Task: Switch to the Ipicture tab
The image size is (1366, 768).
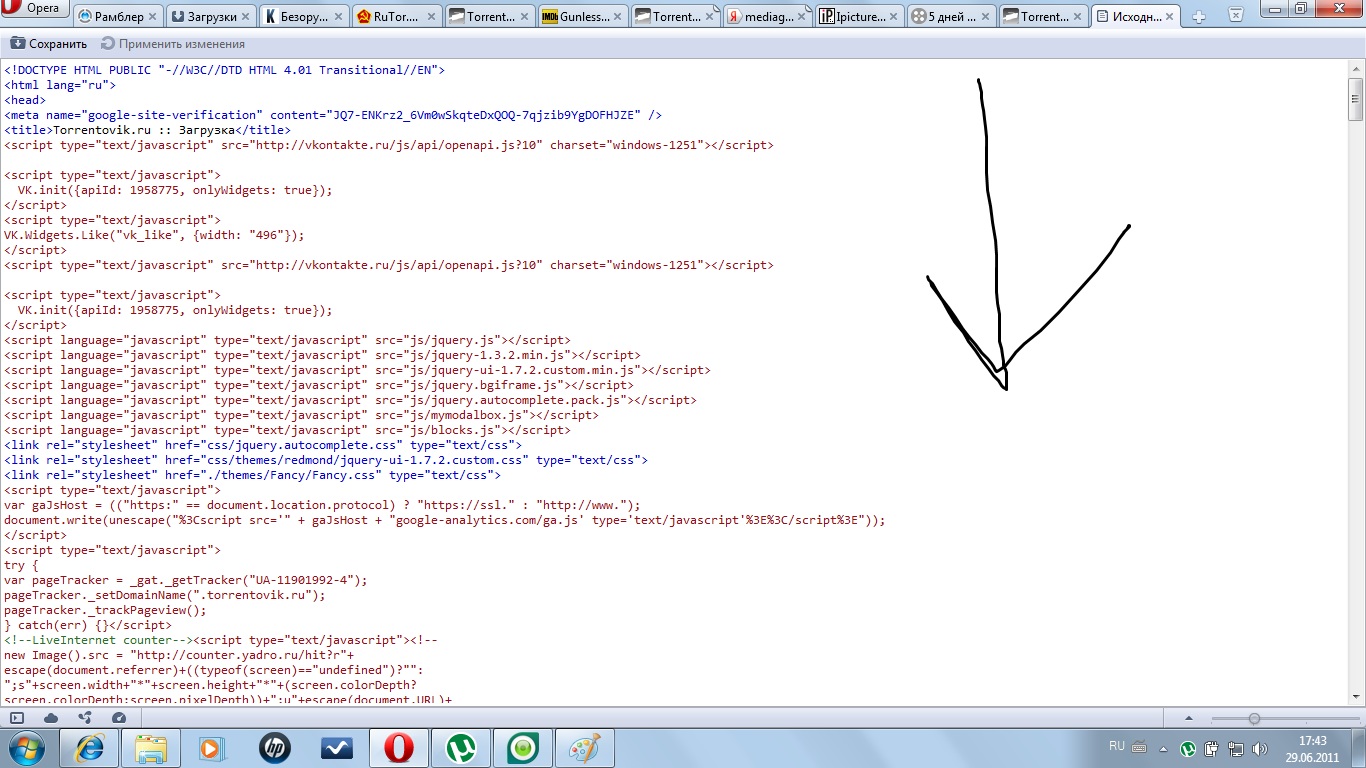Action: 860,16
